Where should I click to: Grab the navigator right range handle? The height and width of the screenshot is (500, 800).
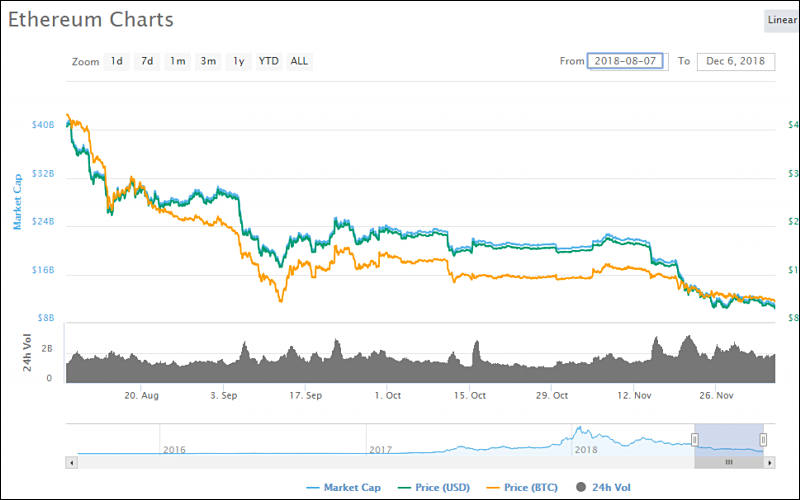[763, 439]
